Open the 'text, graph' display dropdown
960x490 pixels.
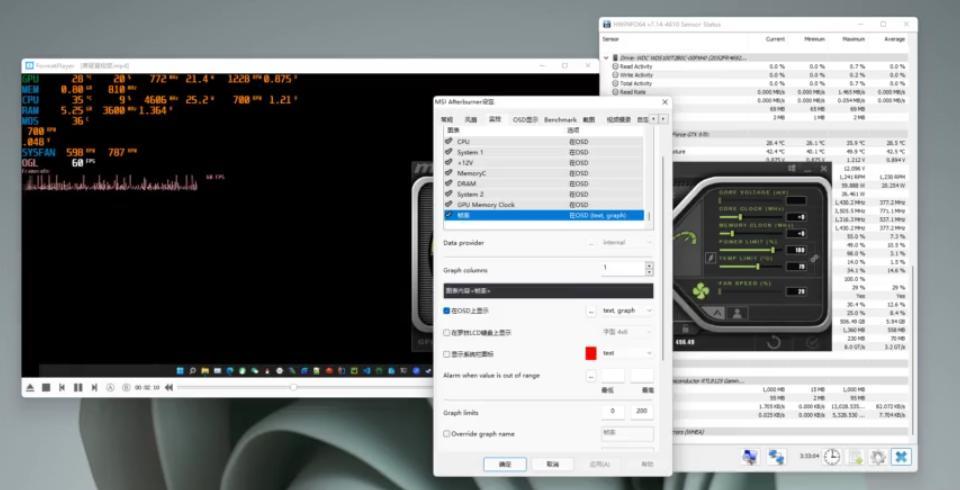[627, 311]
